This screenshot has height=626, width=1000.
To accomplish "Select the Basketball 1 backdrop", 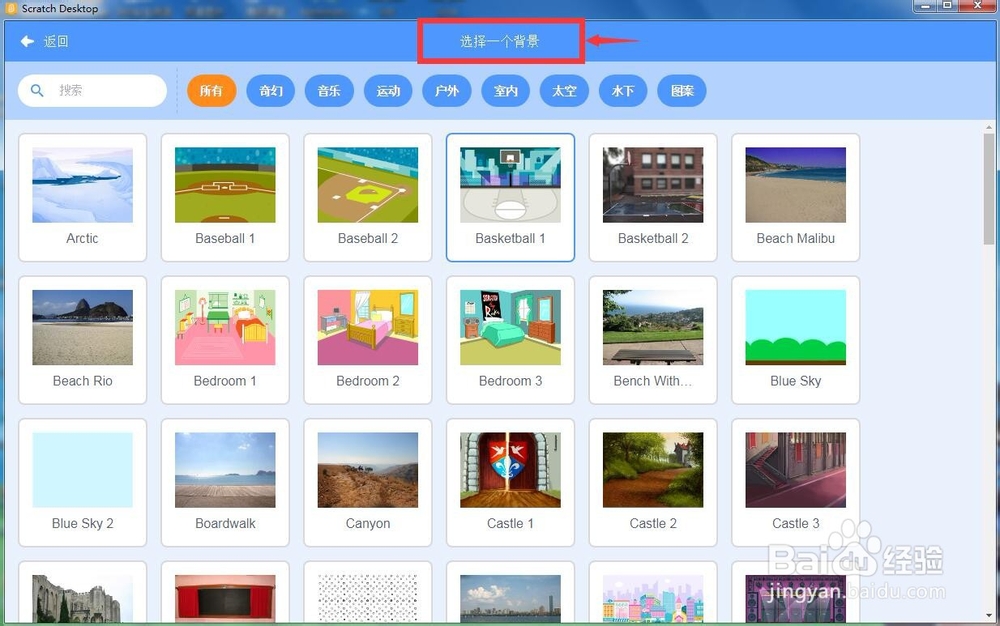I will 510,197.
